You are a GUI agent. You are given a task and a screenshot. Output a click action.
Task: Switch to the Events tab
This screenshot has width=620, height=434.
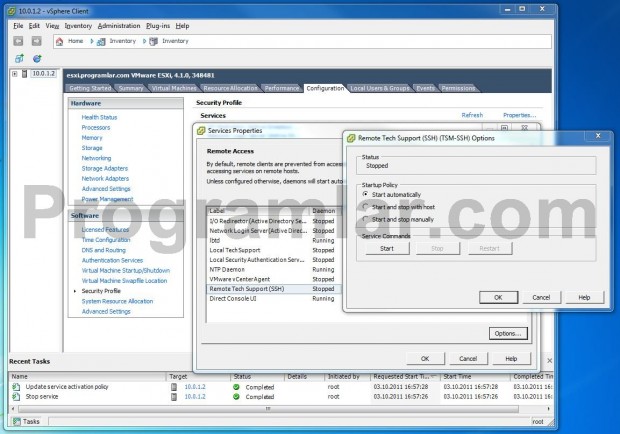tap(425, 88)
